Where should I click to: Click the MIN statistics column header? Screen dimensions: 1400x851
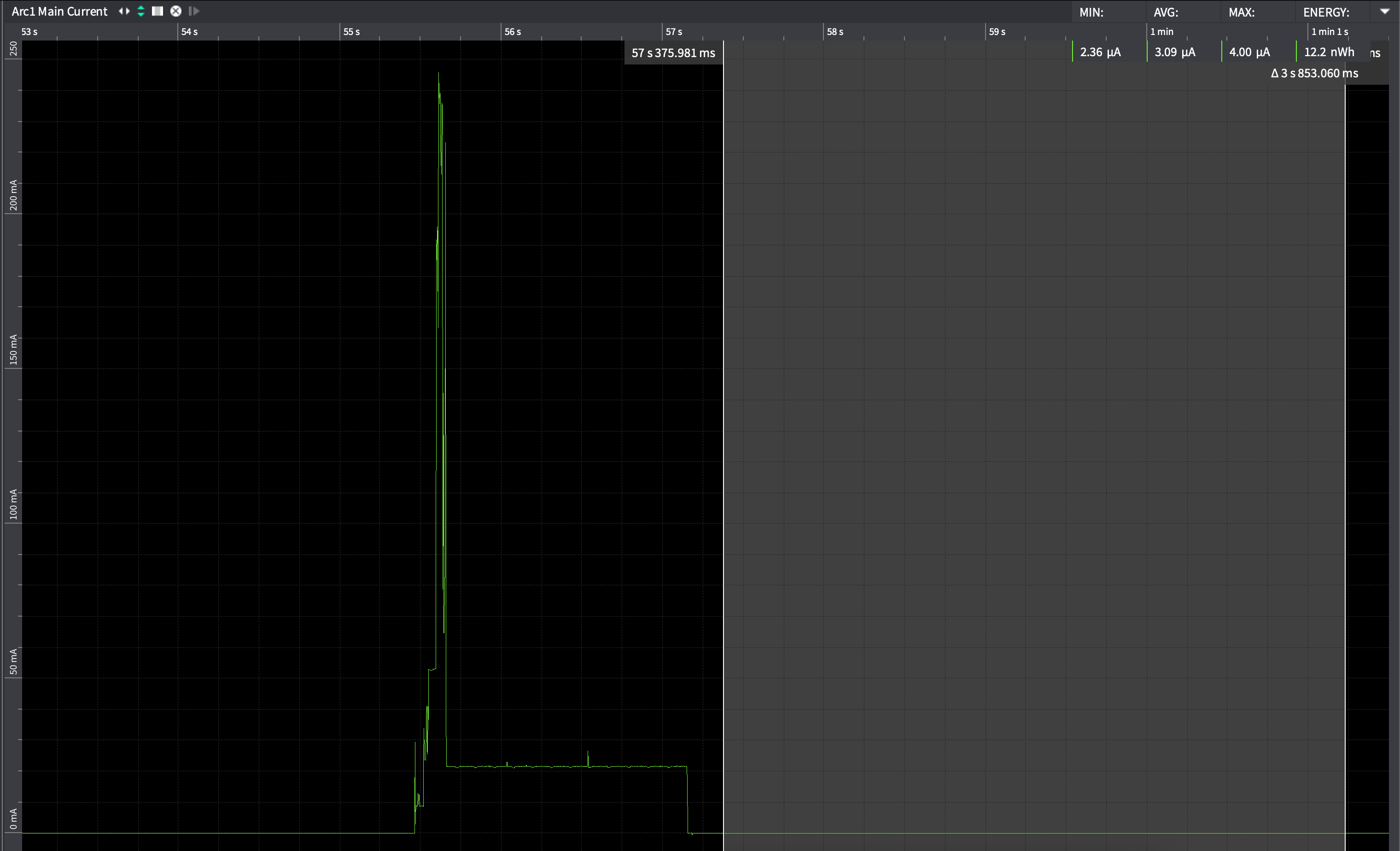click(x=1091, y=12)
